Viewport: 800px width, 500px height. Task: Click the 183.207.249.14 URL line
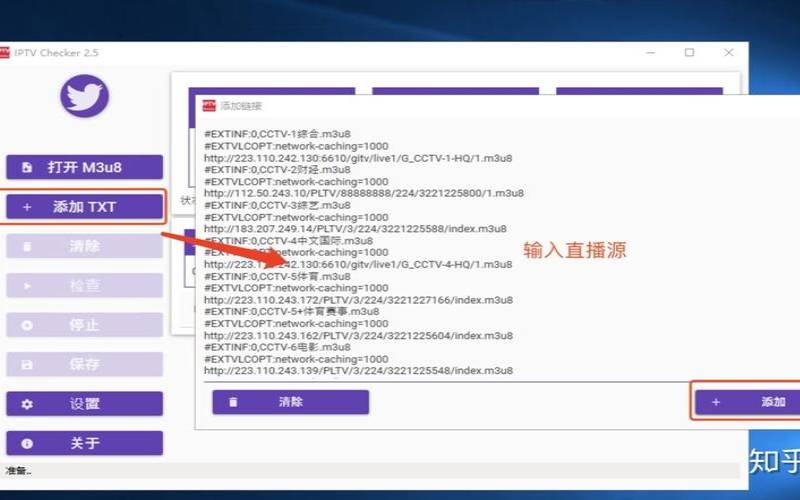click(x=355, y=229)
